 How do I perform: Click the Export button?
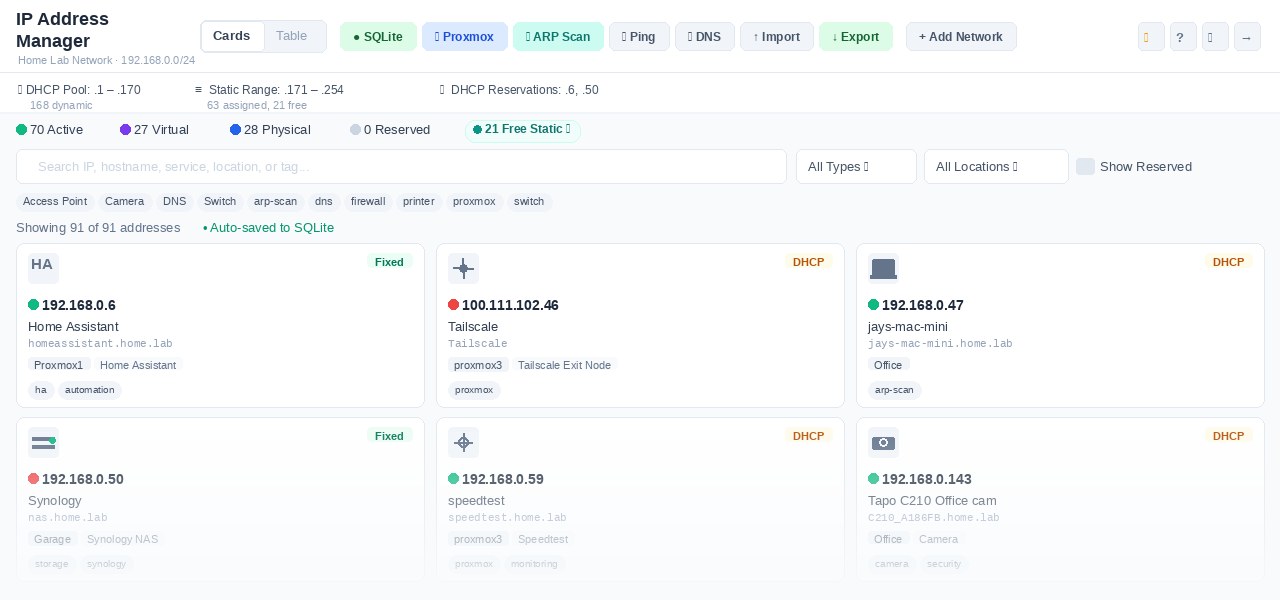856,37
